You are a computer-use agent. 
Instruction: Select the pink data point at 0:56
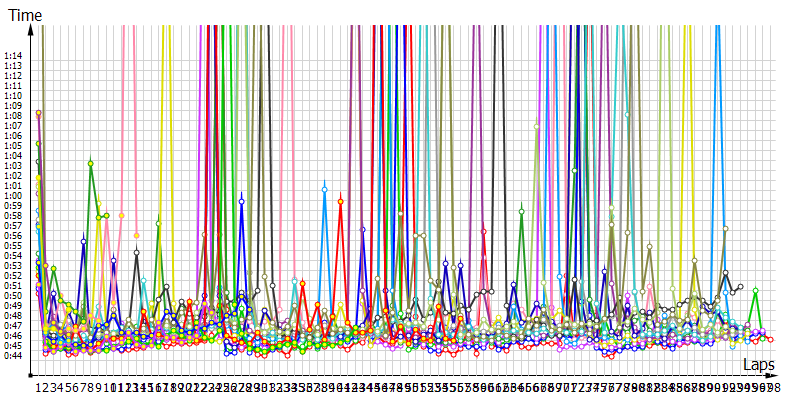136,235
